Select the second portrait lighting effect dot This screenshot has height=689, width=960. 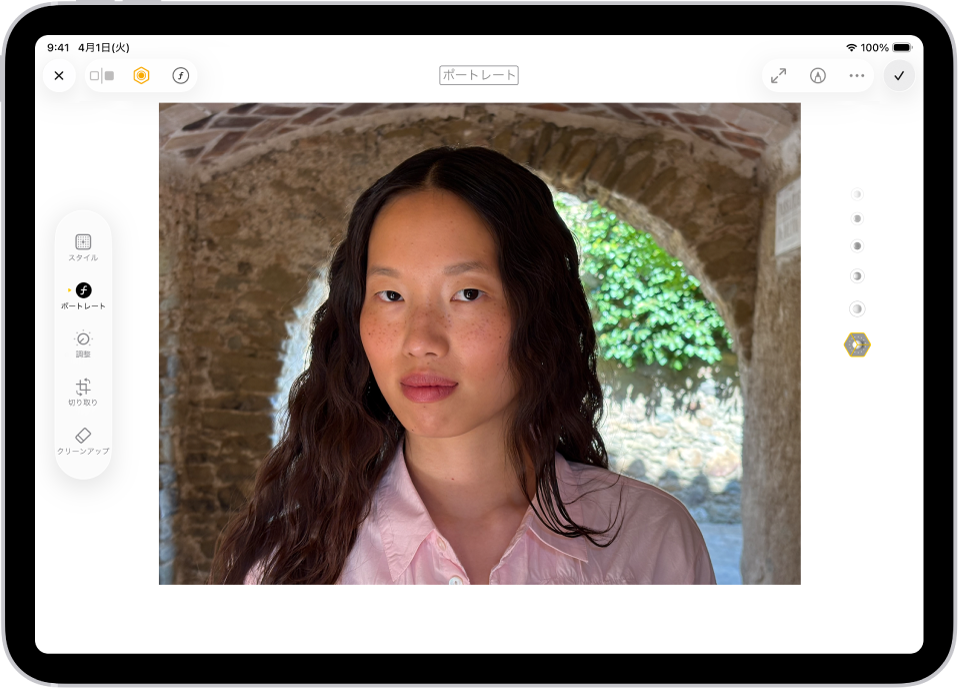(x=857, y=221)
